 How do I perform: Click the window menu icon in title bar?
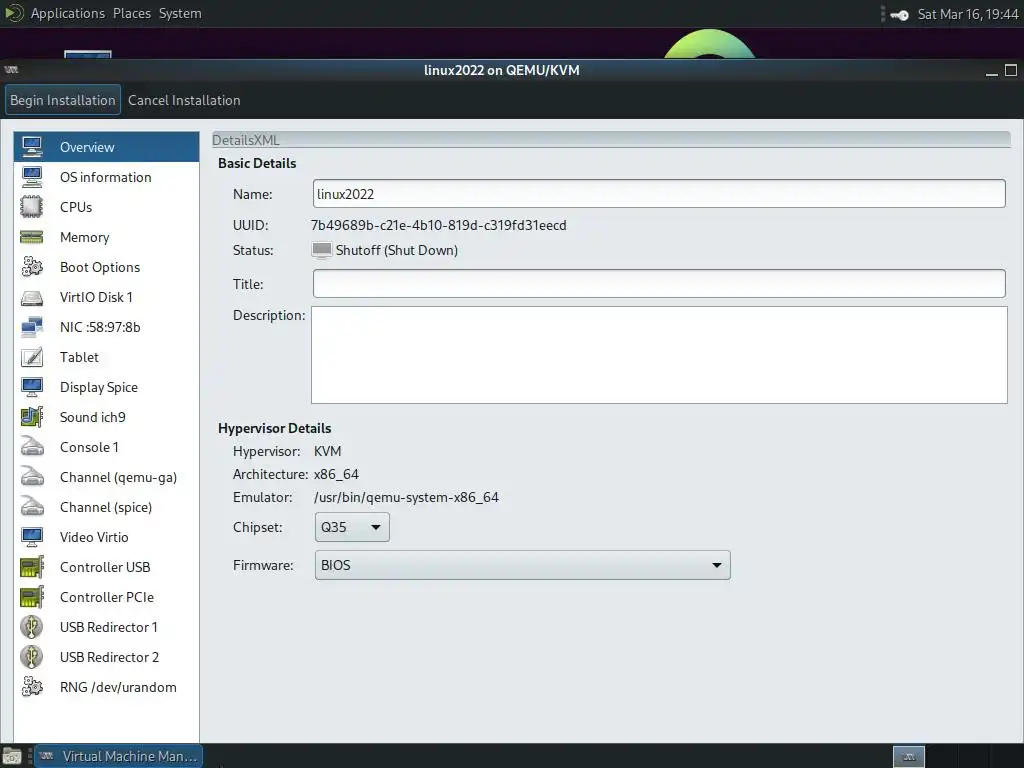point(11,70)
